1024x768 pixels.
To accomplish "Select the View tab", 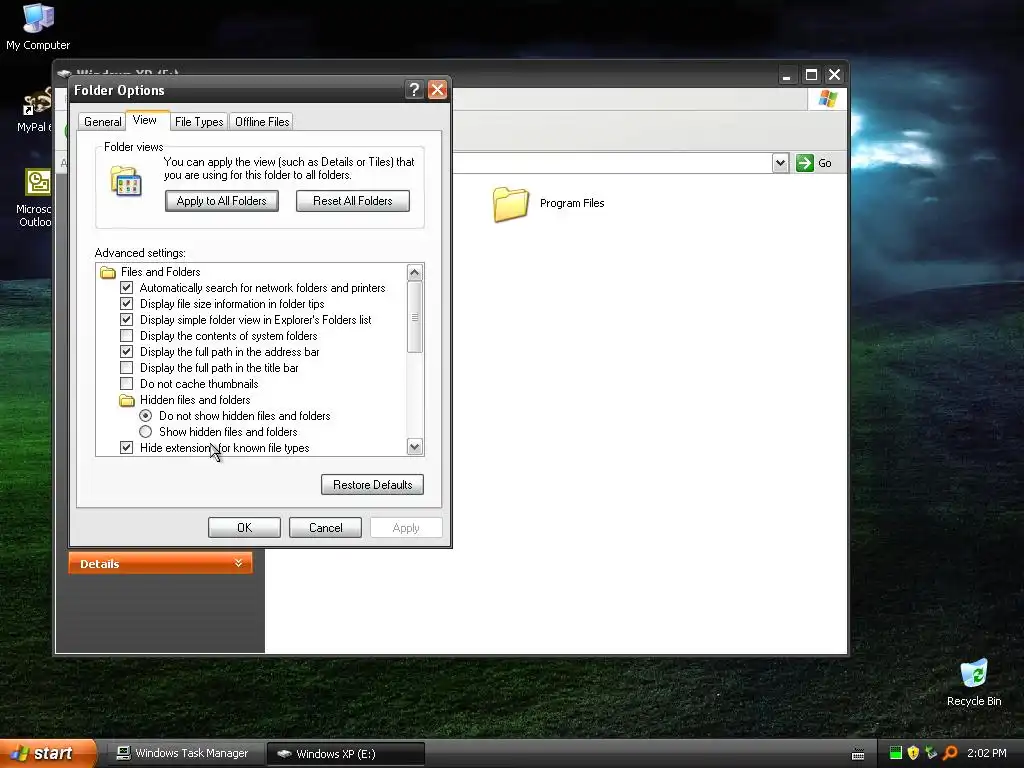I will (144, 120).
